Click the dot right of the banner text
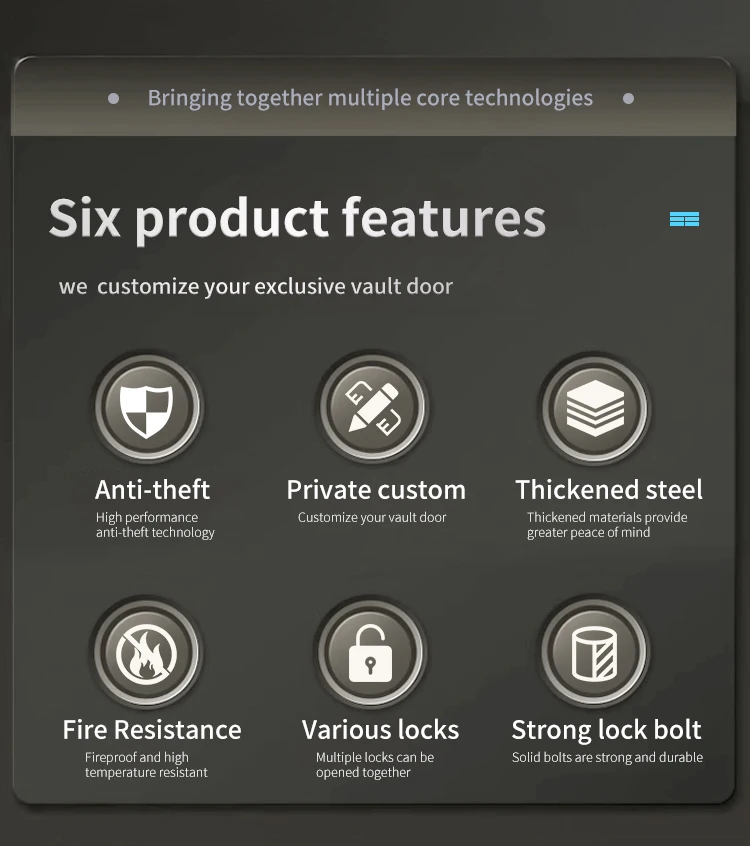The height and width of the screenshot is (846, 750). pyautogui.click(x=628, y=99)
